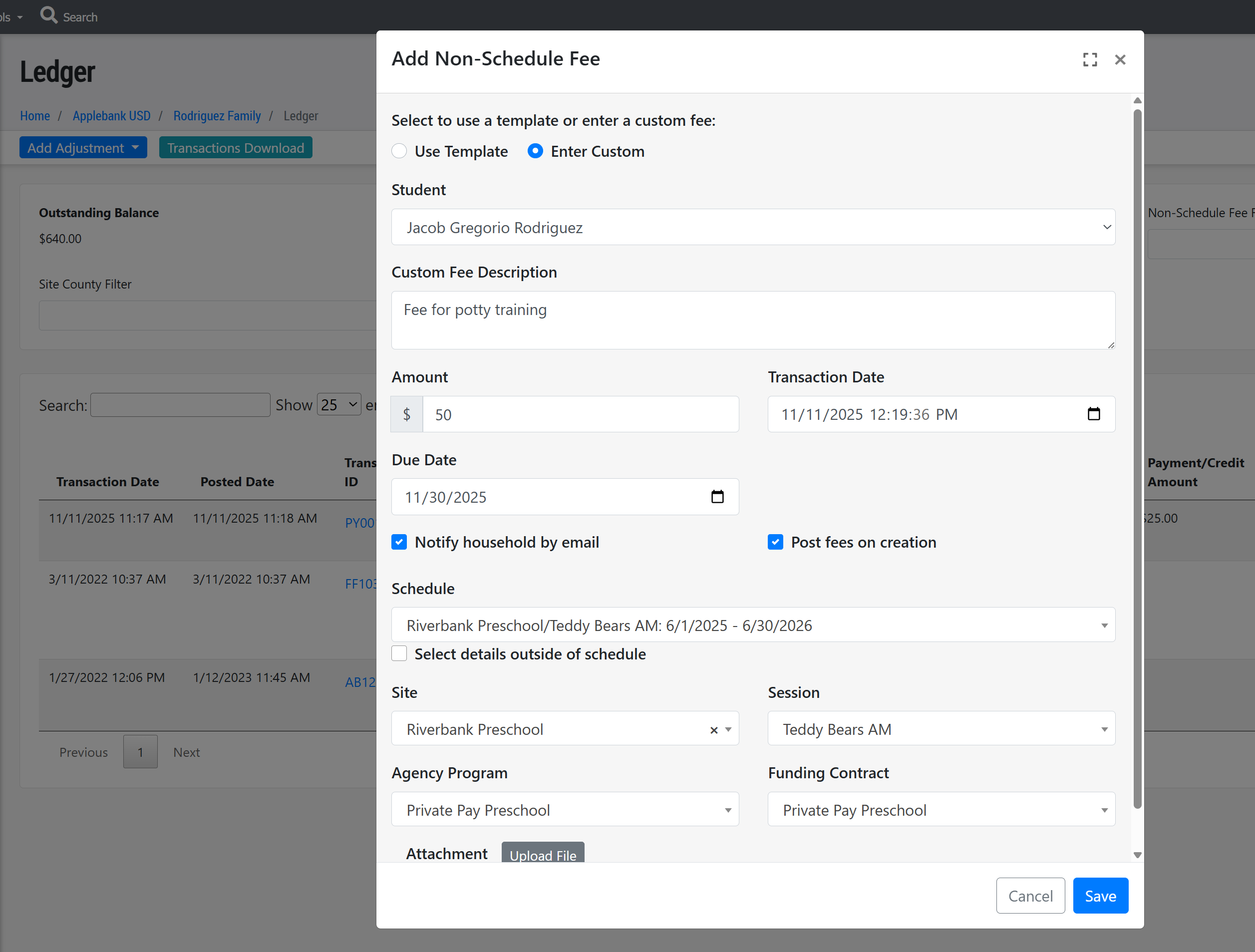
Task: Click into the Amount input field
Action: coord(580,415)
